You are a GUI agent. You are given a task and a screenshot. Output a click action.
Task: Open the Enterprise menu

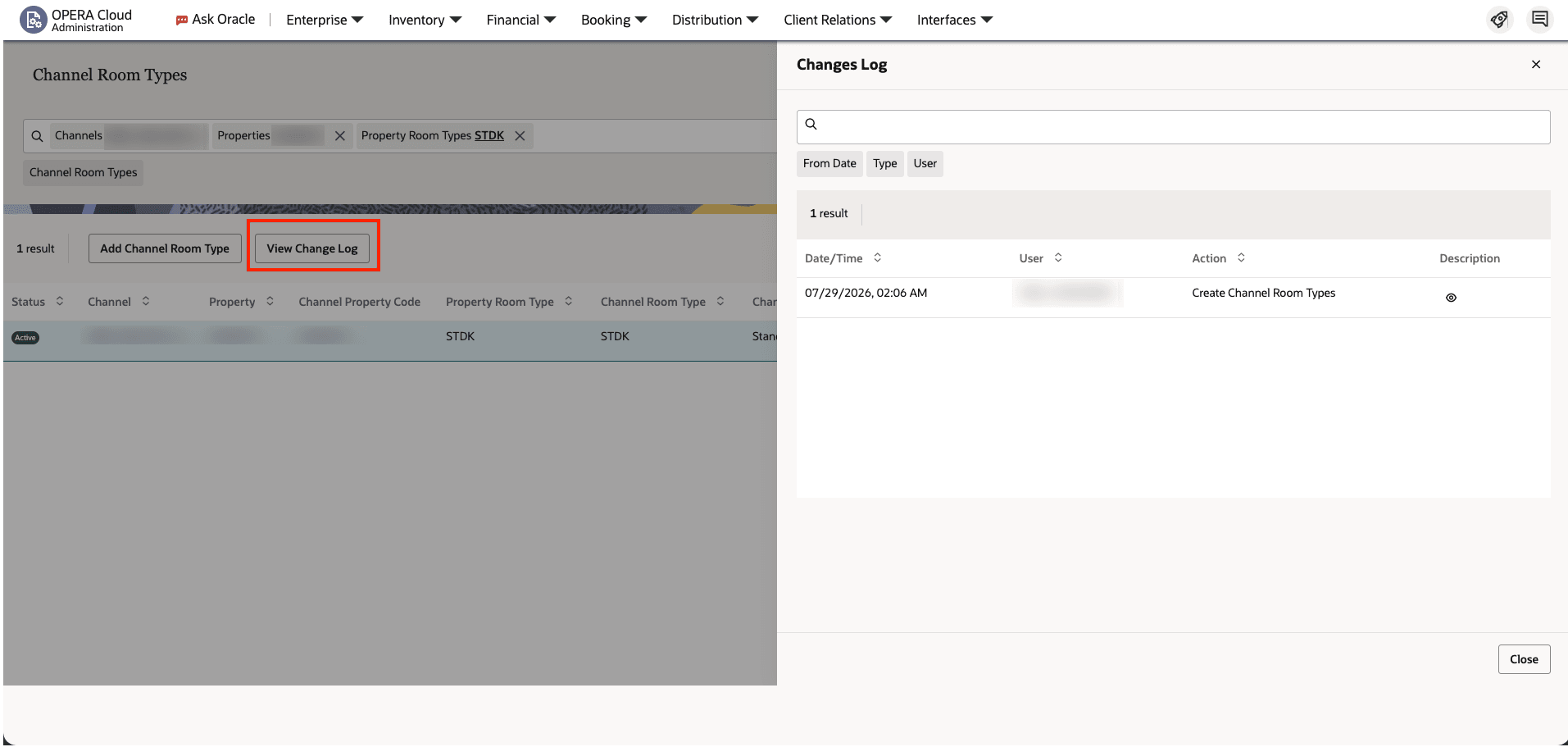325,20
